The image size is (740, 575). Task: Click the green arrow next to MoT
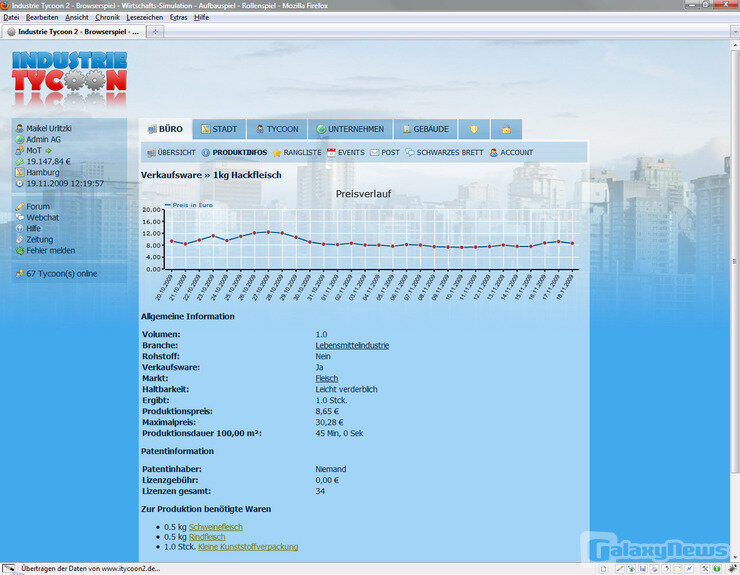pos(48,151)
